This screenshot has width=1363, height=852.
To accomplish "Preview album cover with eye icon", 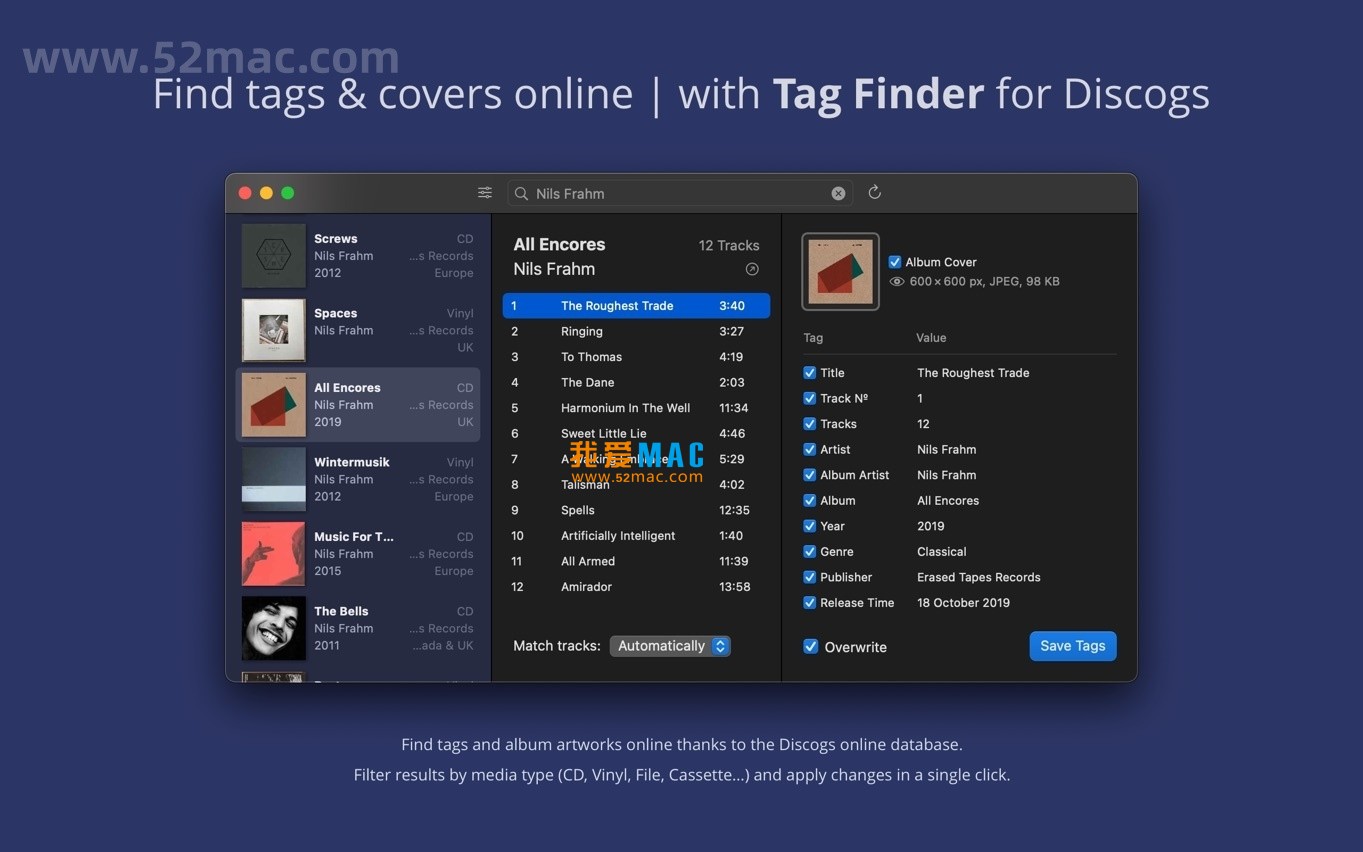I will [x=897, y=282].
